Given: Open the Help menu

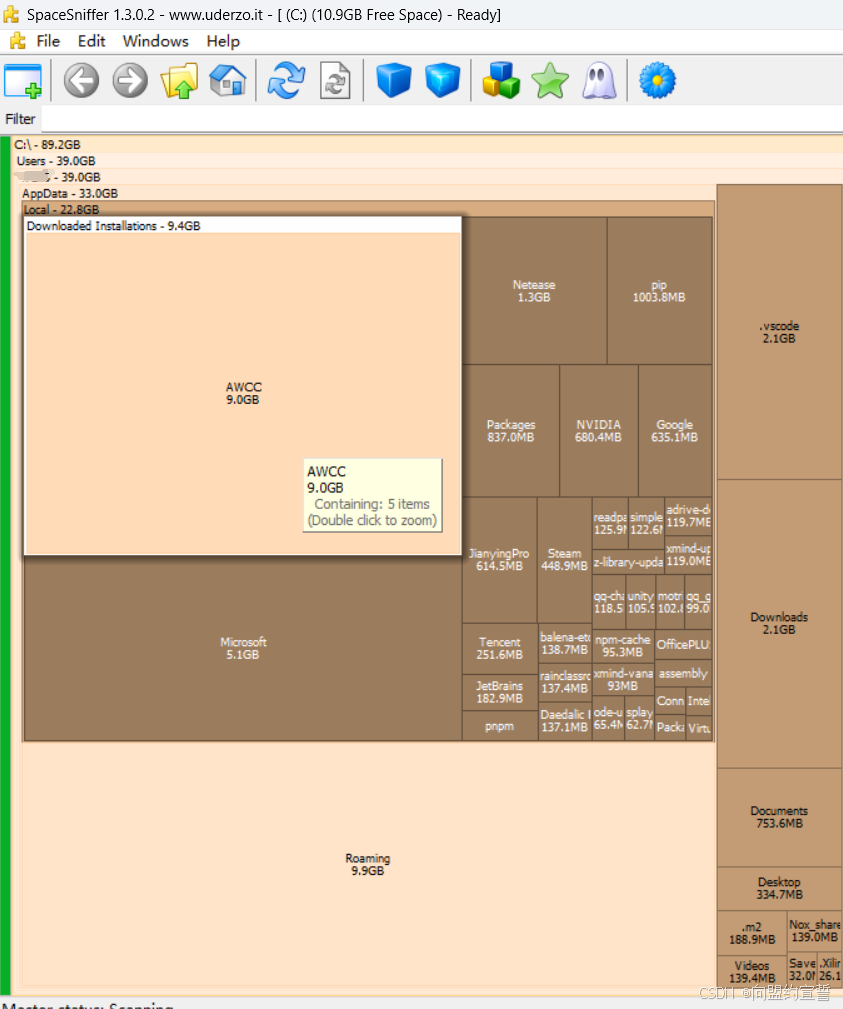Looking at the screenshot, I should [x=223, y=41].
